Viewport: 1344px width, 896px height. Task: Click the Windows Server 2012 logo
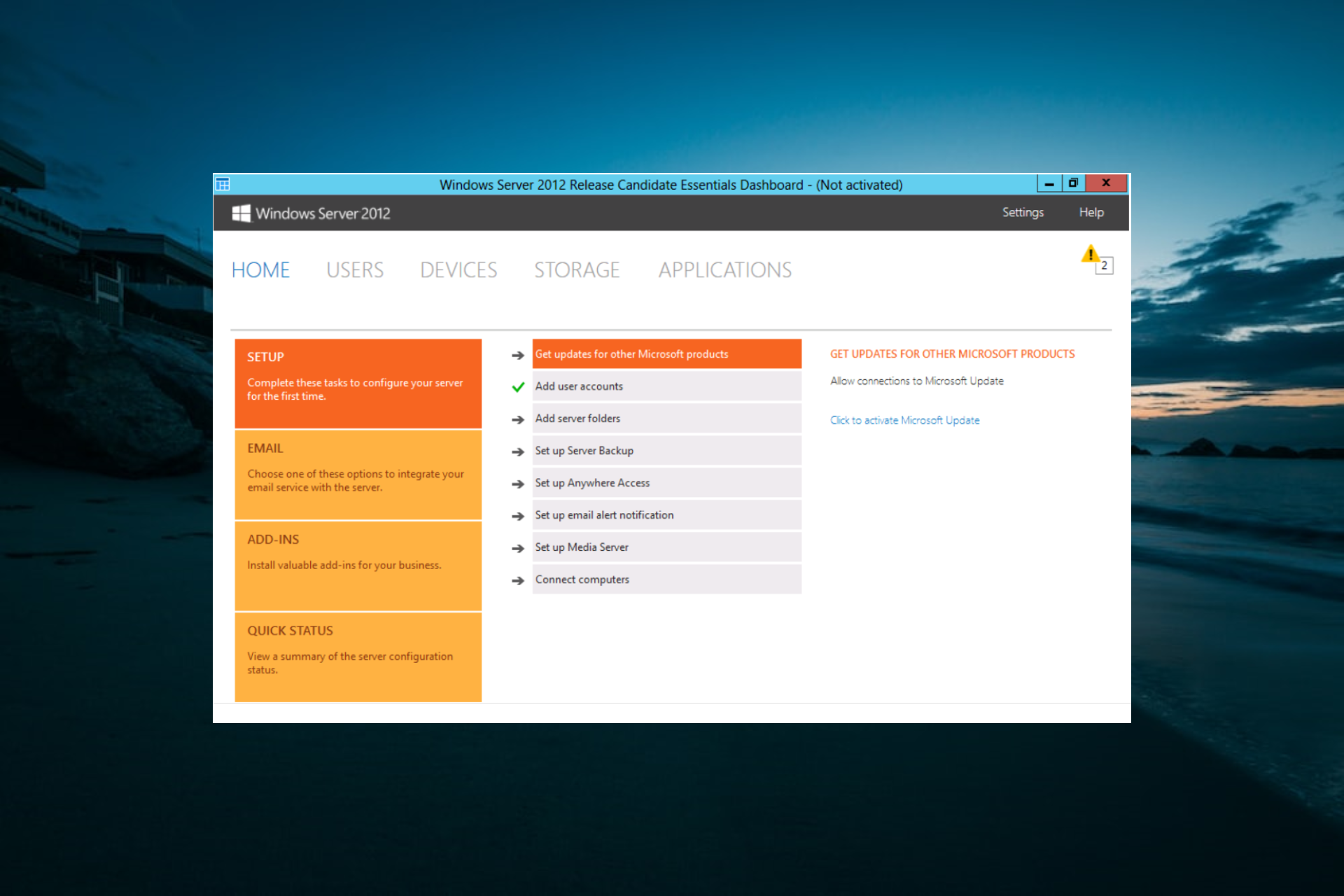[311, 213]
